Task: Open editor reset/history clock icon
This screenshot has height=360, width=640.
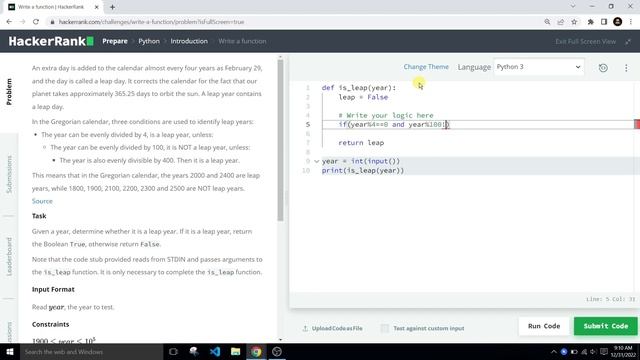Action: click(x=603, y=68)
